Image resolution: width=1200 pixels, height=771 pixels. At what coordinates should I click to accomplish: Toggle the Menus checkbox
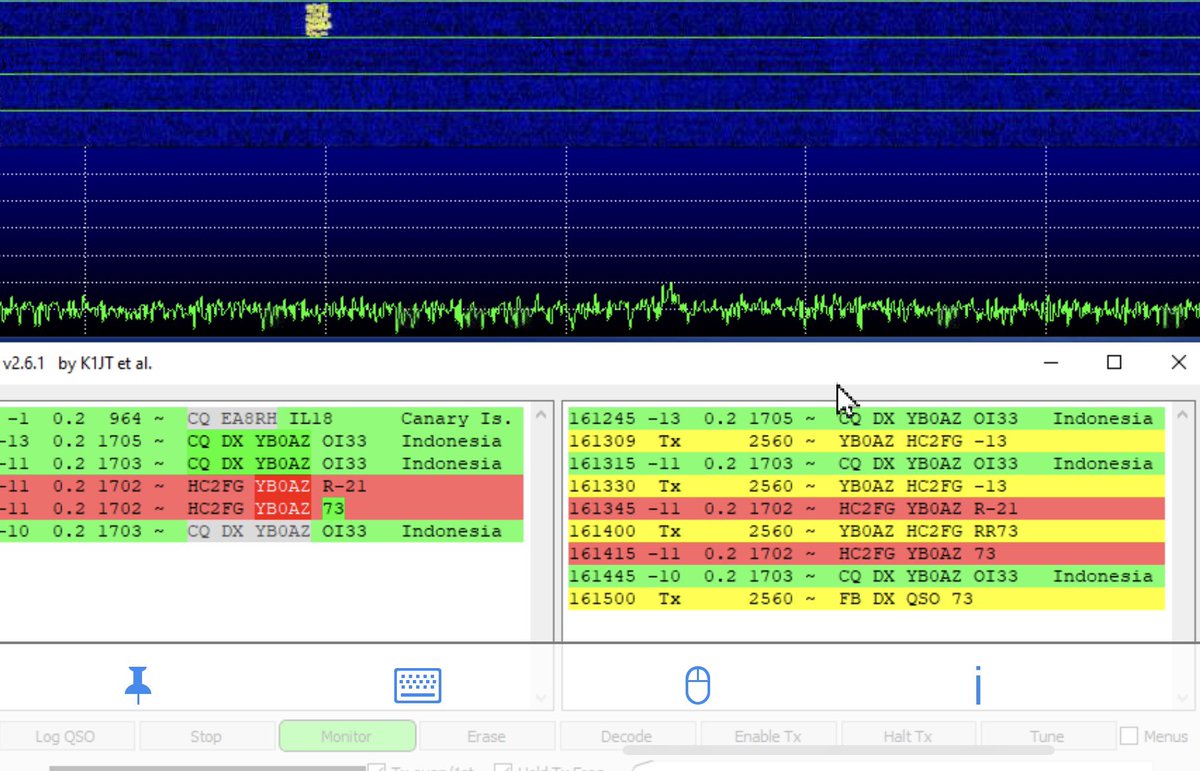[1129, 736]
